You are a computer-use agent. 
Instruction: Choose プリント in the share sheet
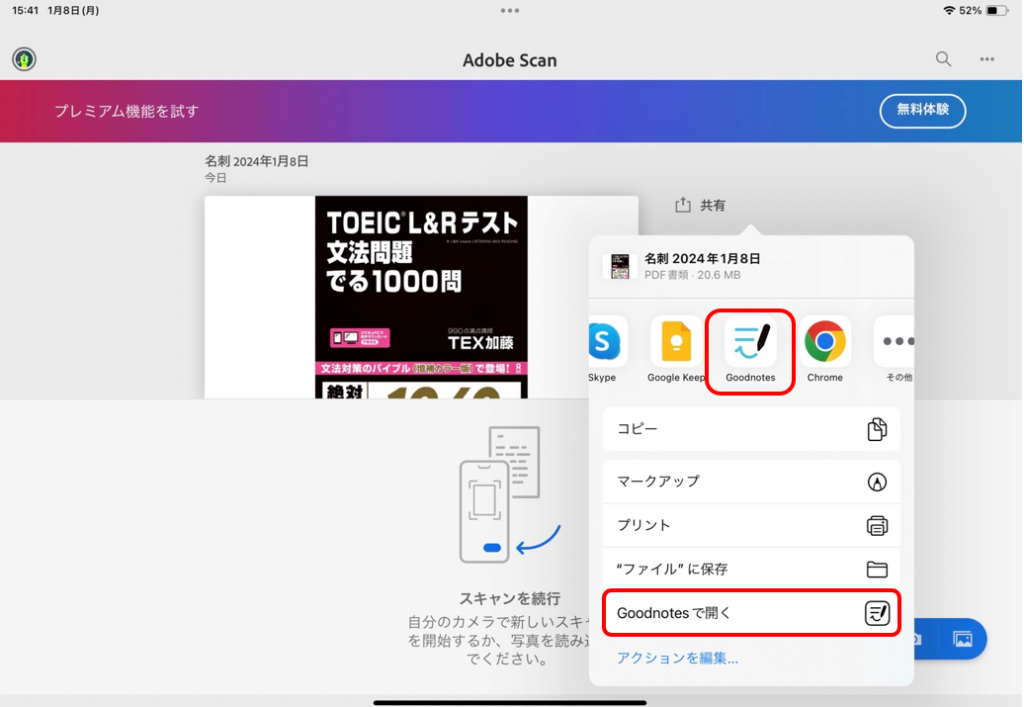751,526
